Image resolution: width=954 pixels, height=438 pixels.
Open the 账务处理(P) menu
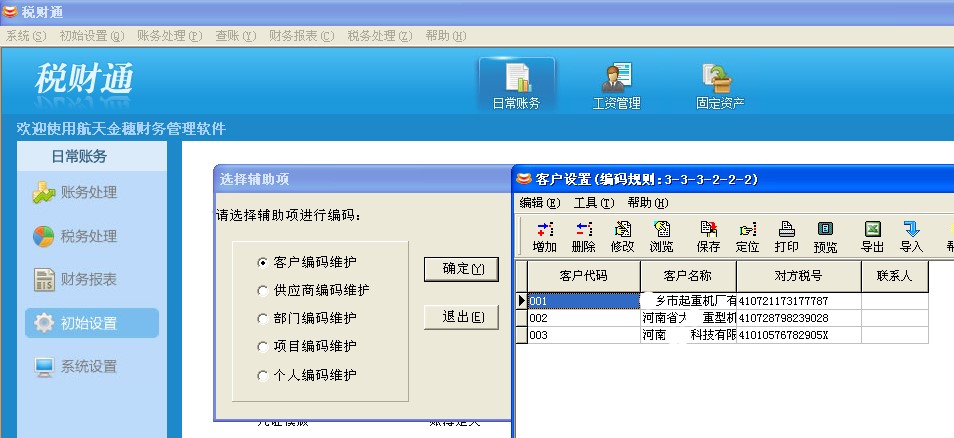pos(170,36)
